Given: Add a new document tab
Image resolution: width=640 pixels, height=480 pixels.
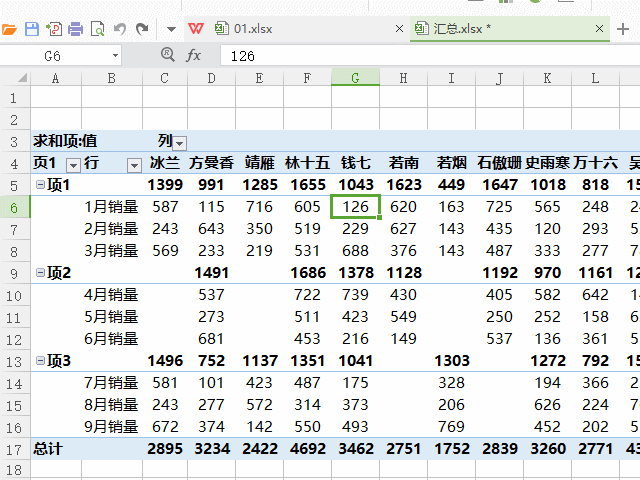Looking at the screenshot, I should pos(623,29).
